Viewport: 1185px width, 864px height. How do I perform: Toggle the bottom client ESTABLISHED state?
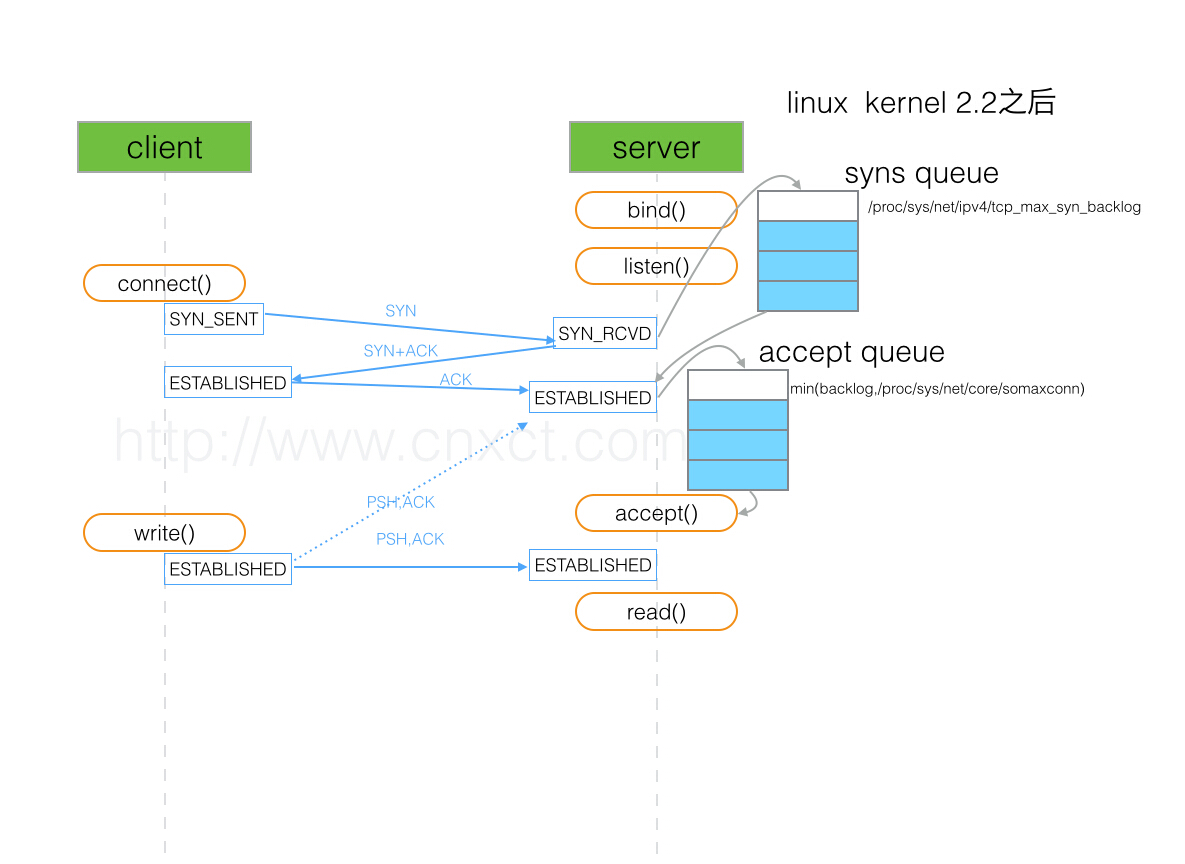[227, 568]
